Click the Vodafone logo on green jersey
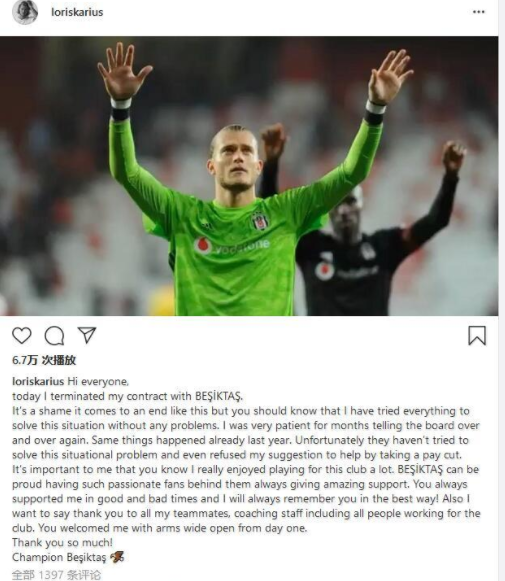Viewport: 505px width, 581px height. 232,246
